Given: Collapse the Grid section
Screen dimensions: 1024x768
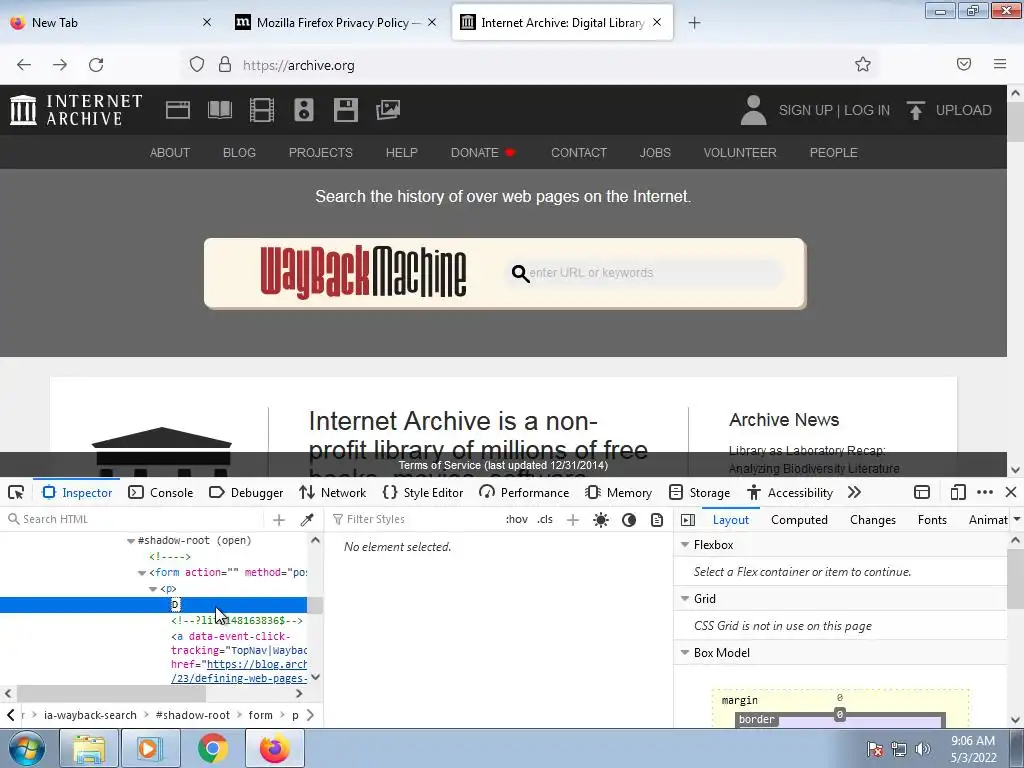Looking at the screenshot, I should coord(685,598).
